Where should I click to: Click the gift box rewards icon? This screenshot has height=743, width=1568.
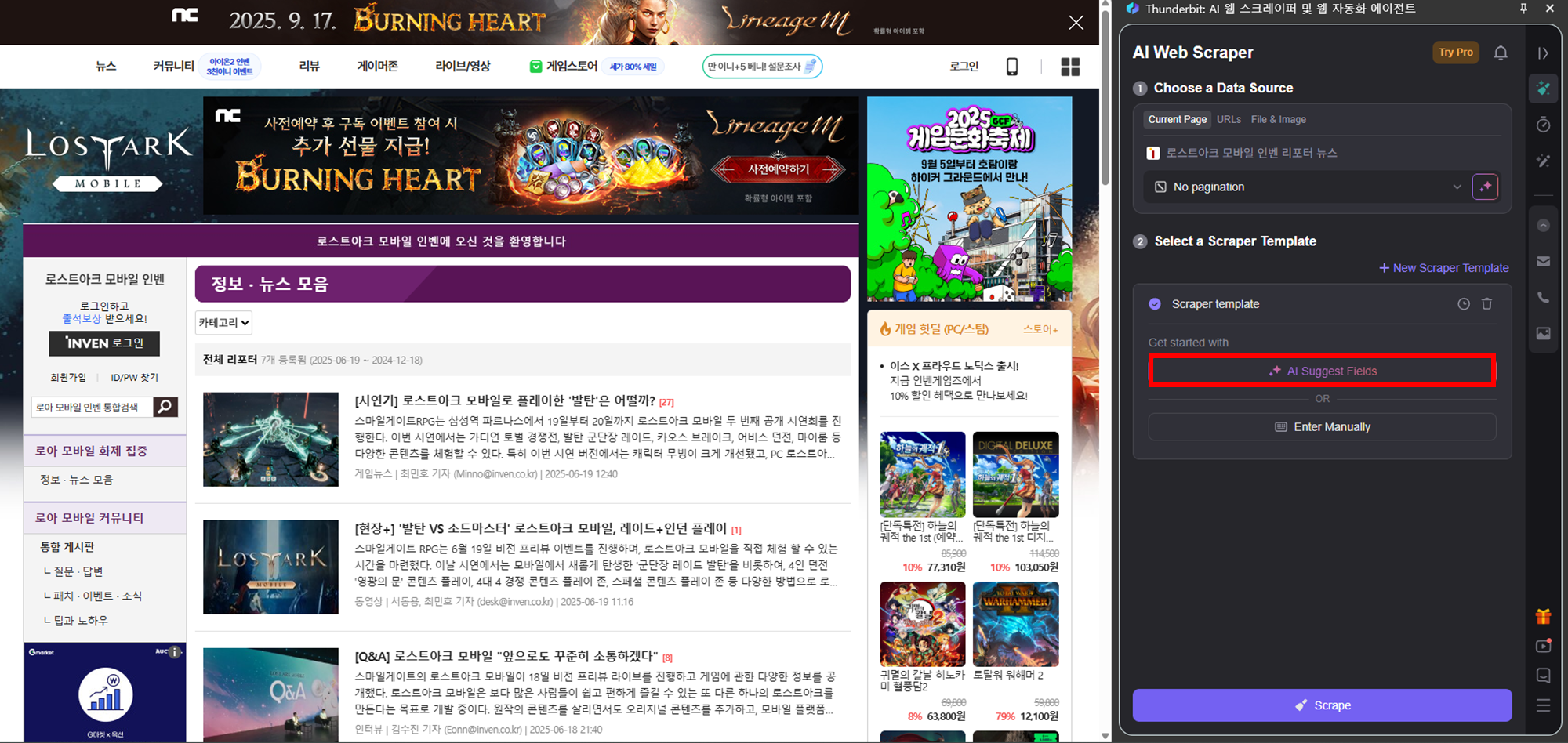pos(1543,617)
